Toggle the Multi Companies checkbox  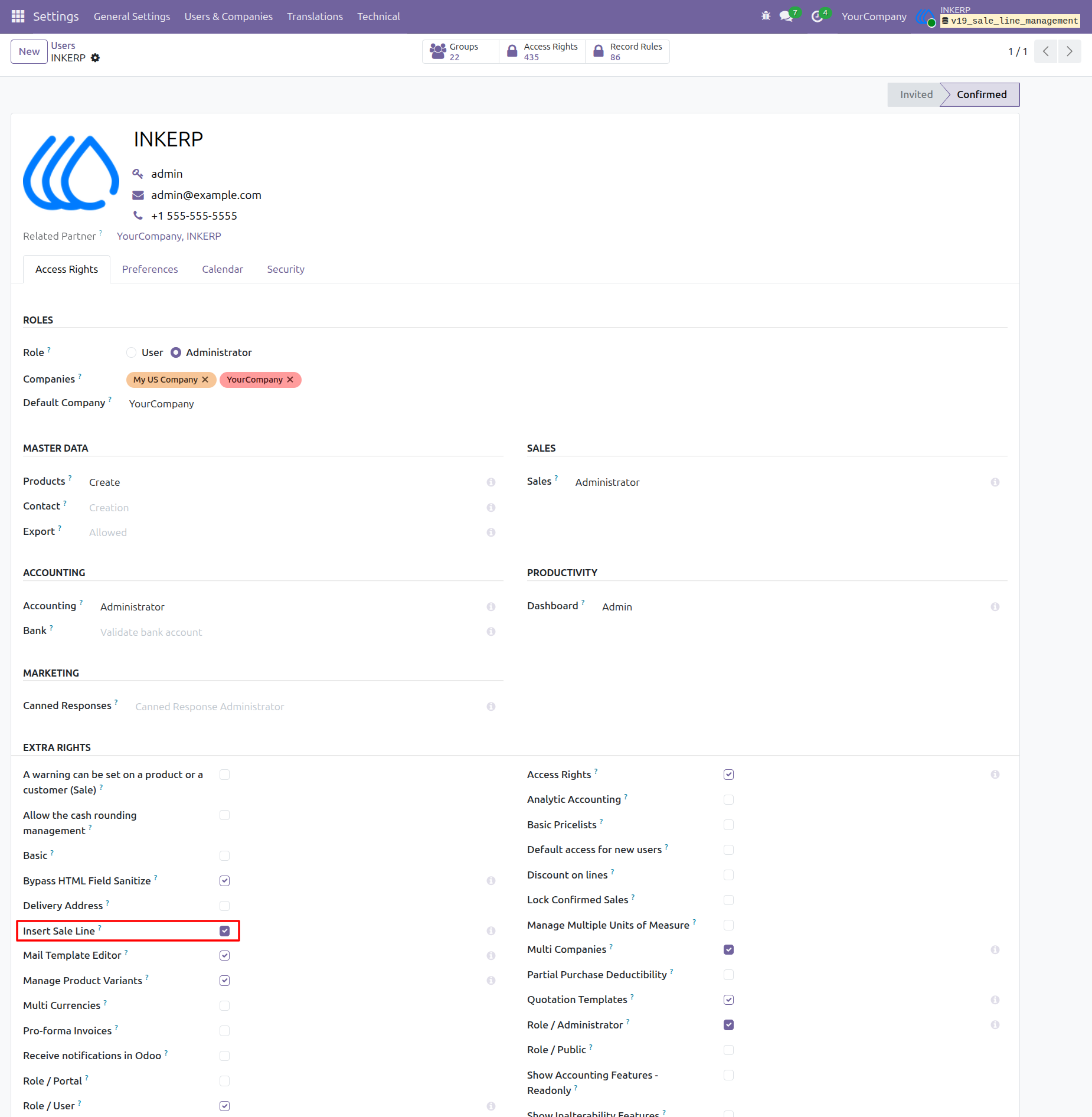click(x=728, y=950)
